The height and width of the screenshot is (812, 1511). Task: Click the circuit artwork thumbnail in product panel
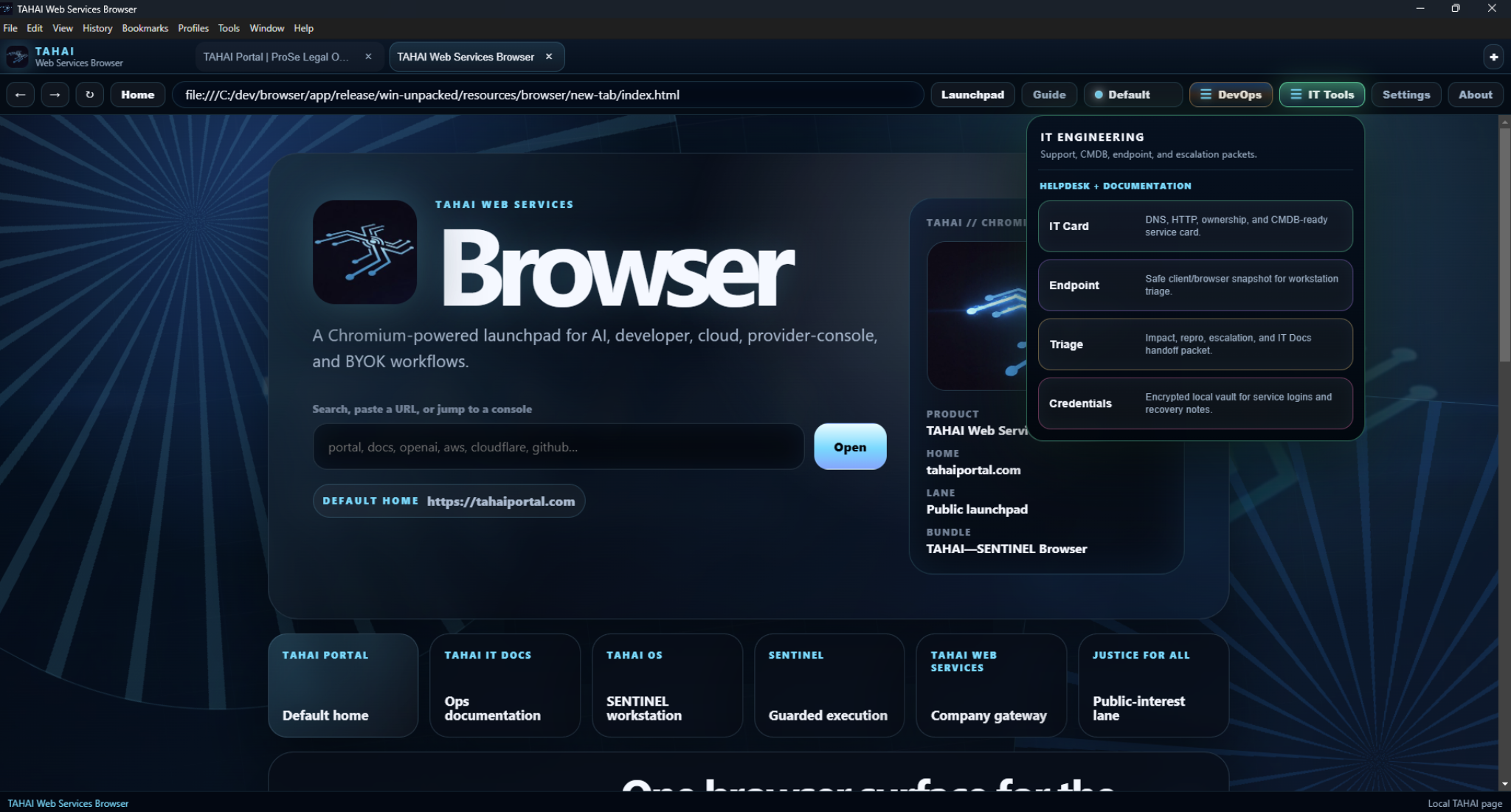coord(977,316)
